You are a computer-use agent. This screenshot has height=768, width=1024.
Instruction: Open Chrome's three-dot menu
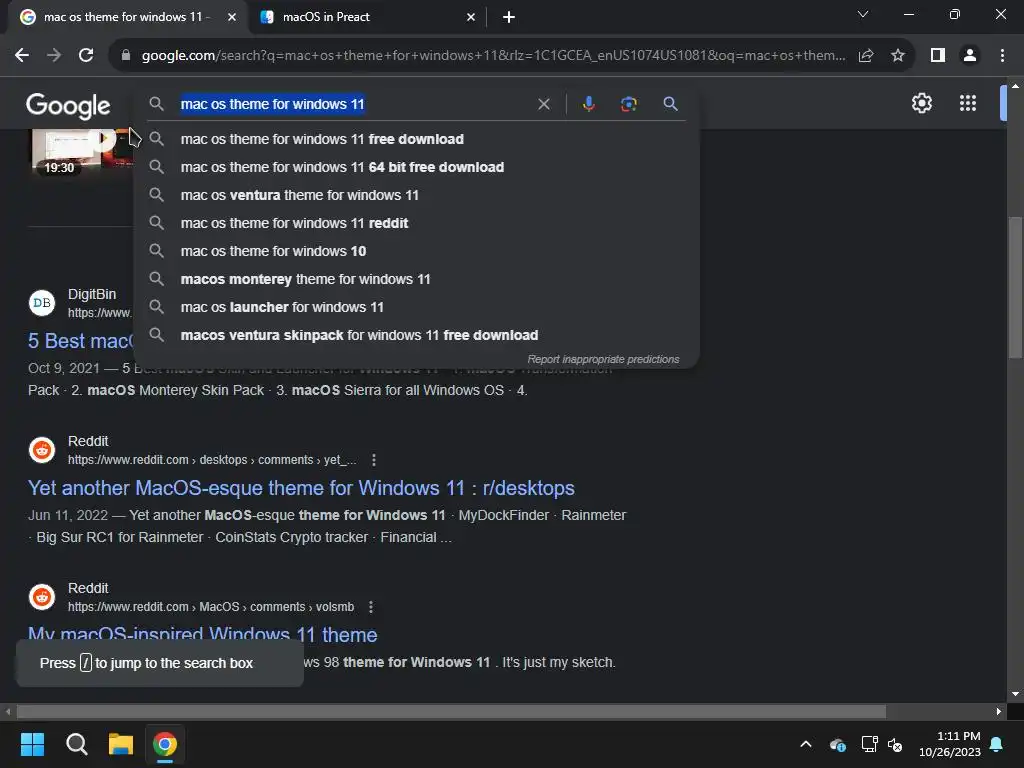click(1002, 56)
